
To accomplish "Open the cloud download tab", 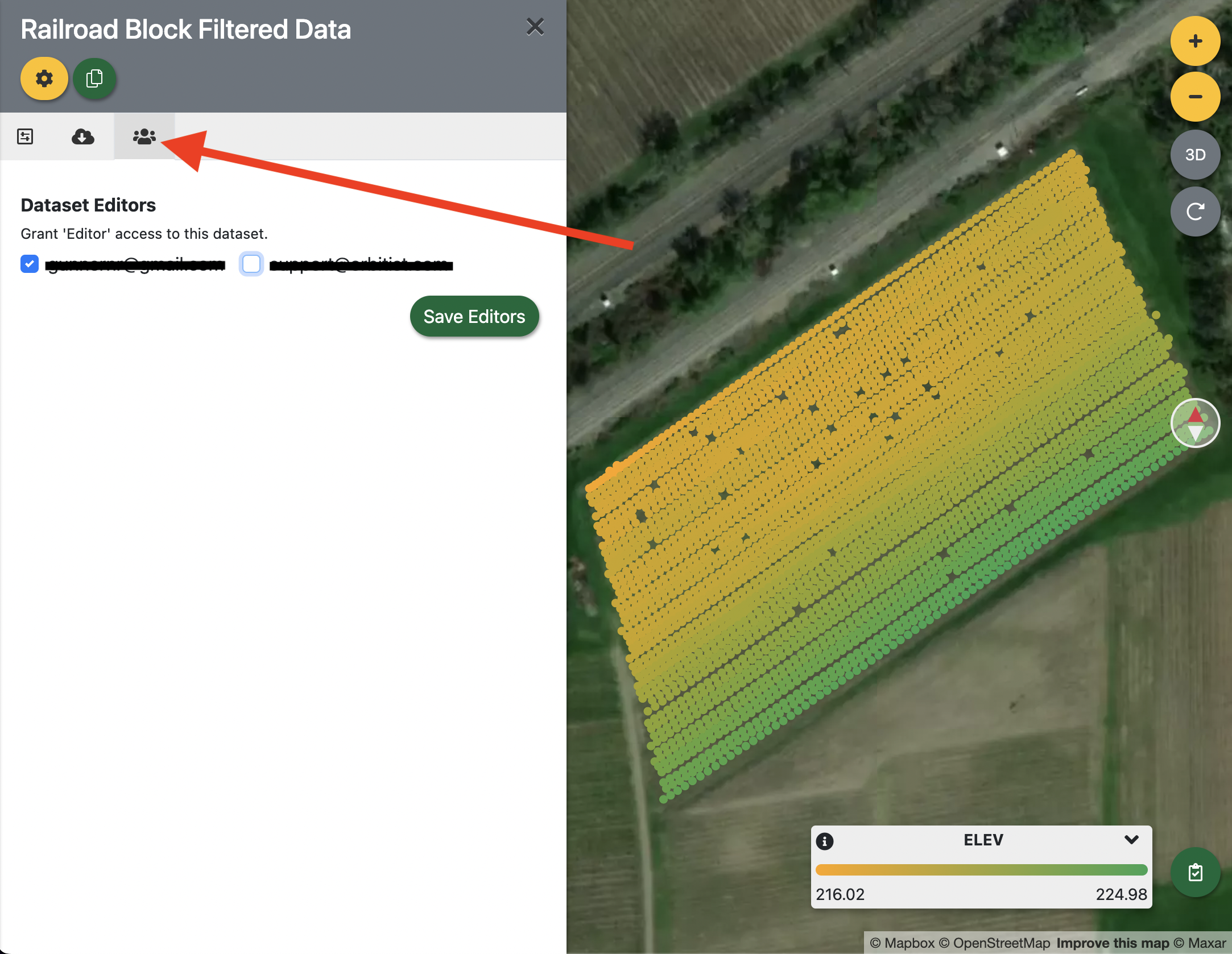I will pos(83,136).
